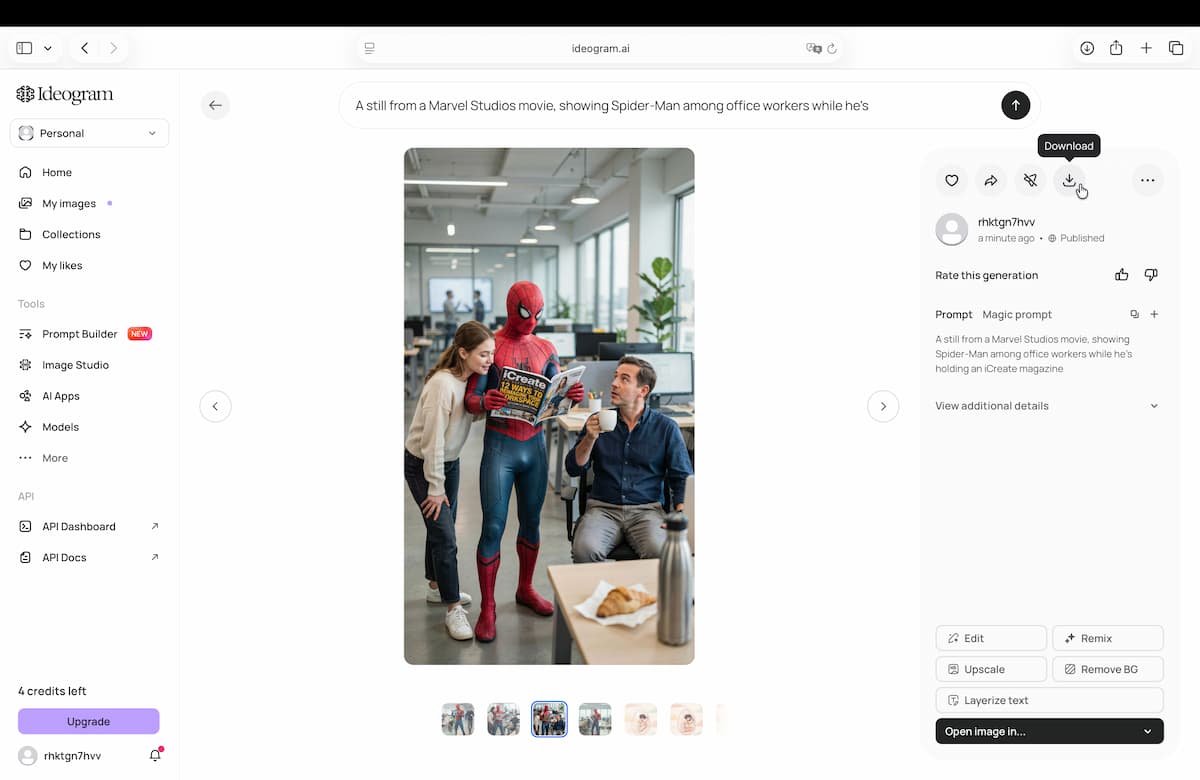Click the translate icon in address bar

(814, 48)
